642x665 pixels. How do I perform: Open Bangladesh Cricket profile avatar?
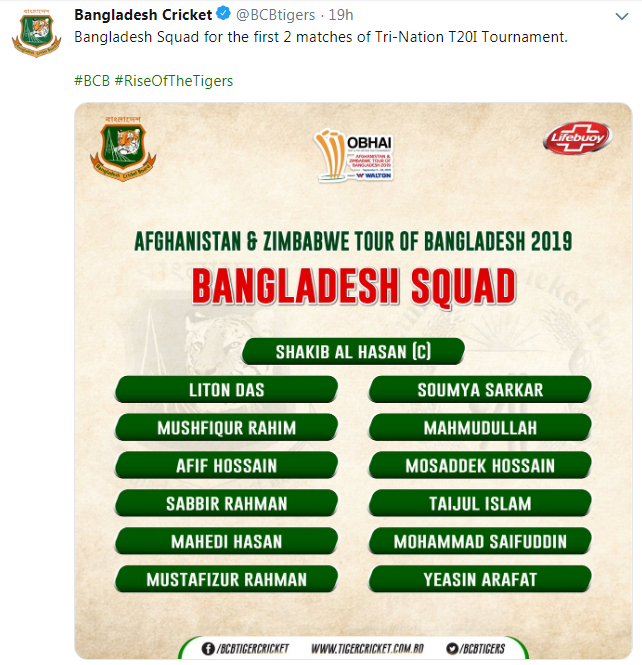coord(36,33)
